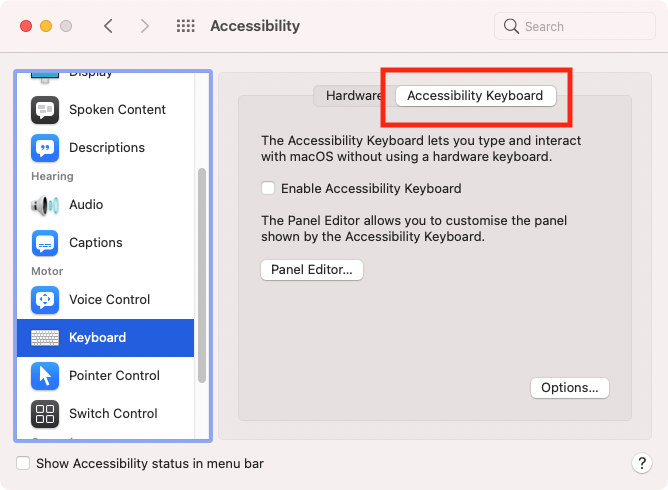Select the Captions icon in sidebar

coord(45,243)
